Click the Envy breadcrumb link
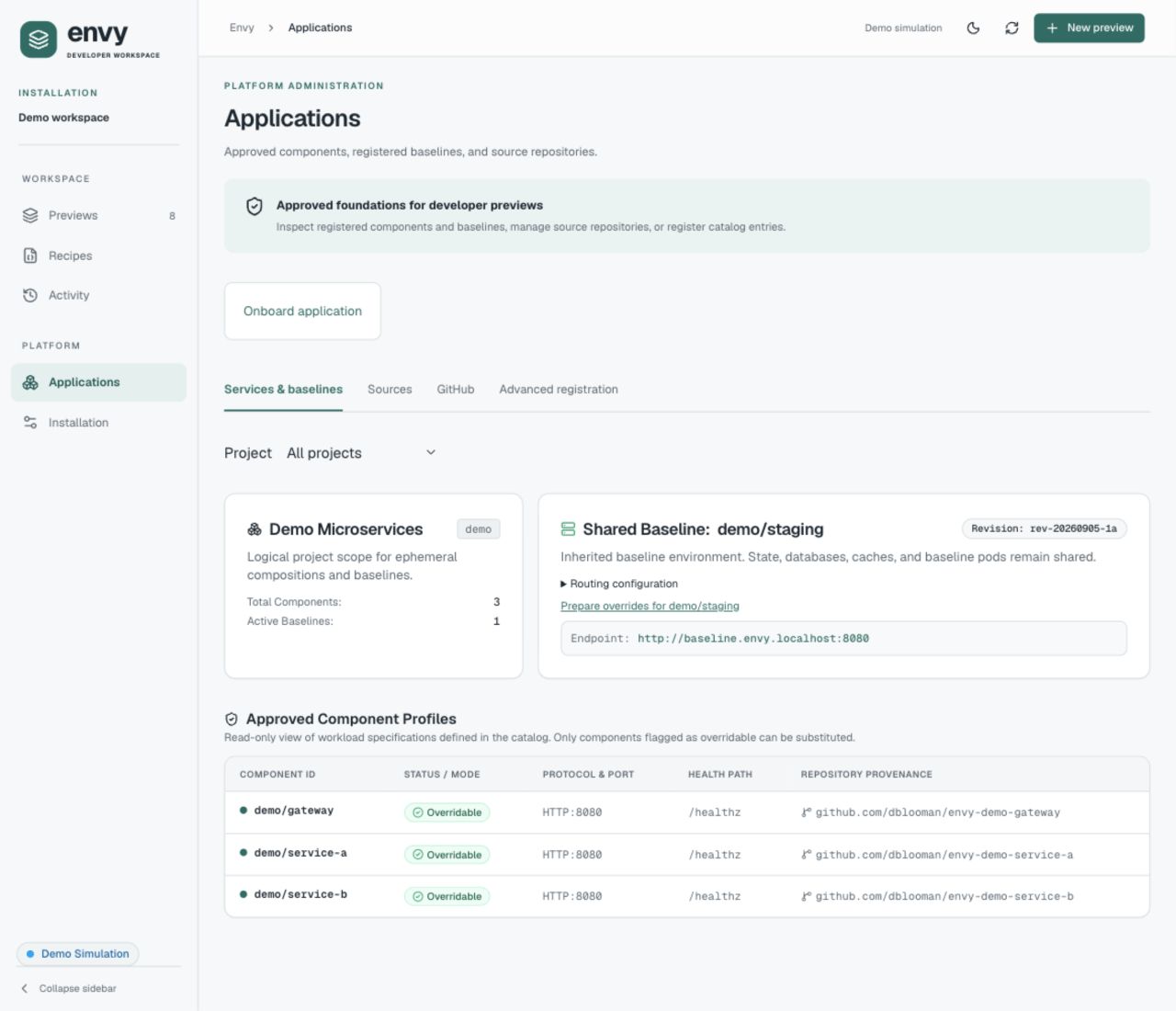The width and height of the screenshot is (1176, 1011). click(x=242, y=28)
